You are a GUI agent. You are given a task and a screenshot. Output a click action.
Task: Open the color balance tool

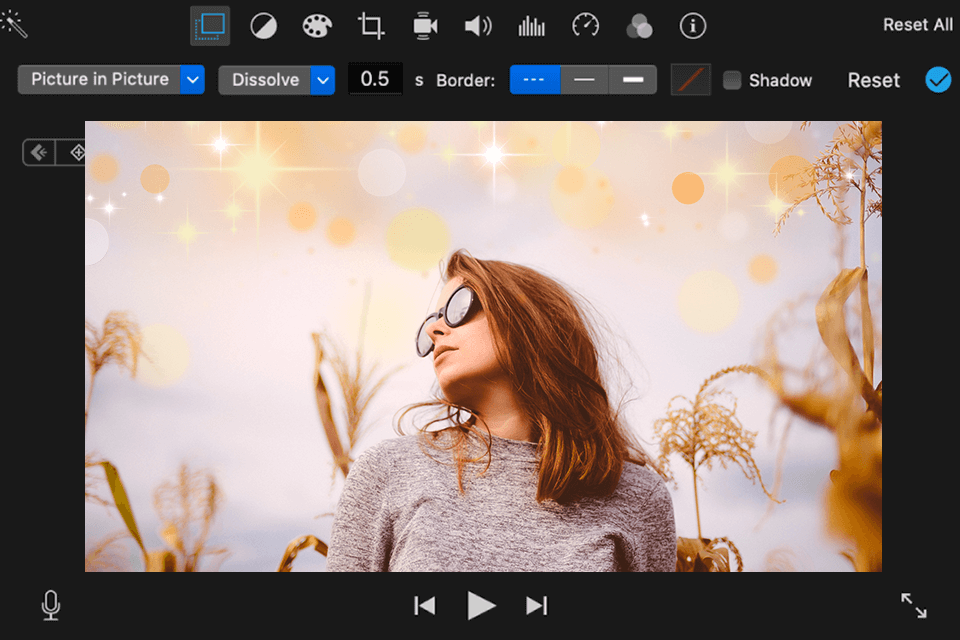point(264,26)
